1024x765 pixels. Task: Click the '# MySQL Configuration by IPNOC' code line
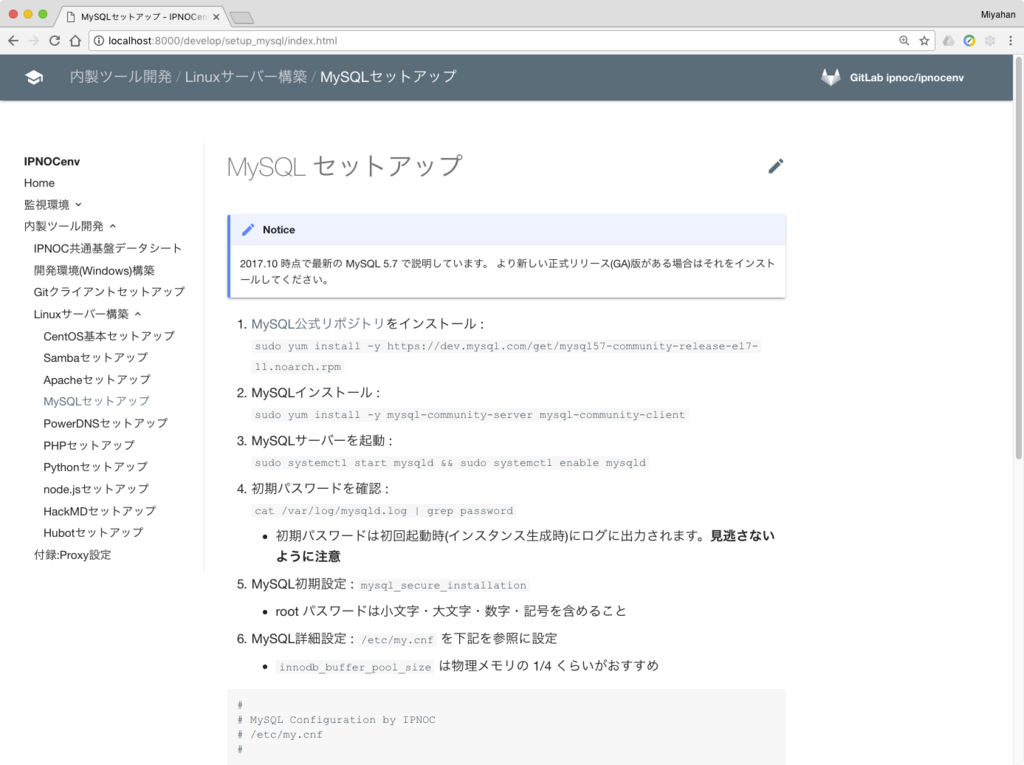(x=336, y=720)
